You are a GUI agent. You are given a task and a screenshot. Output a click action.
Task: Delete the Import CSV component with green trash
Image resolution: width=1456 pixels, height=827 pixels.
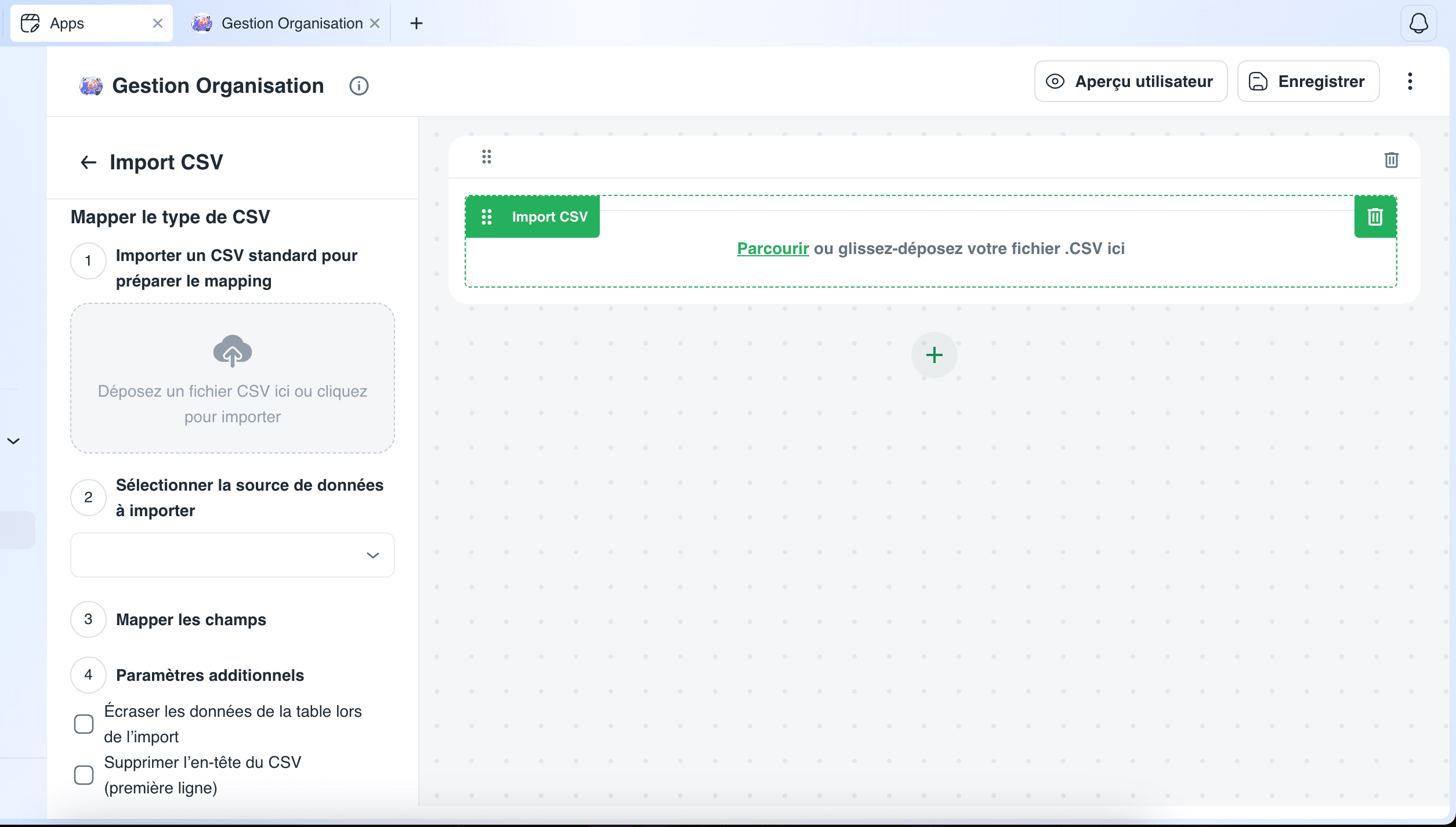[x=1375, y=217]
